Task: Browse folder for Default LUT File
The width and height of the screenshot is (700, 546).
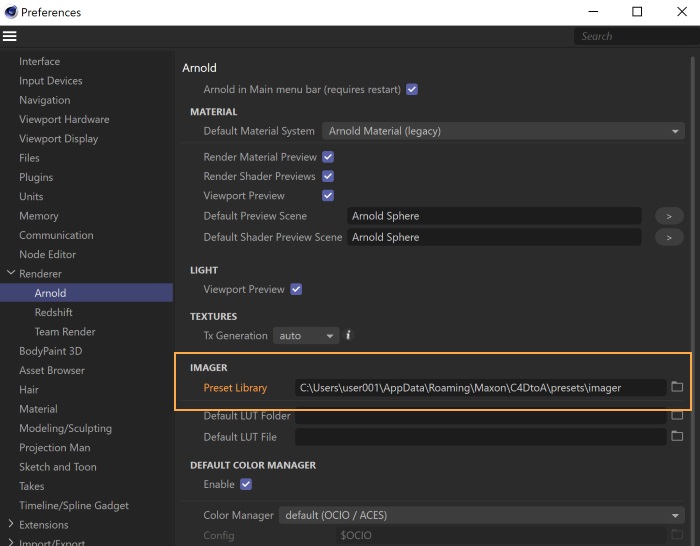Action: (x=677, y=436)
